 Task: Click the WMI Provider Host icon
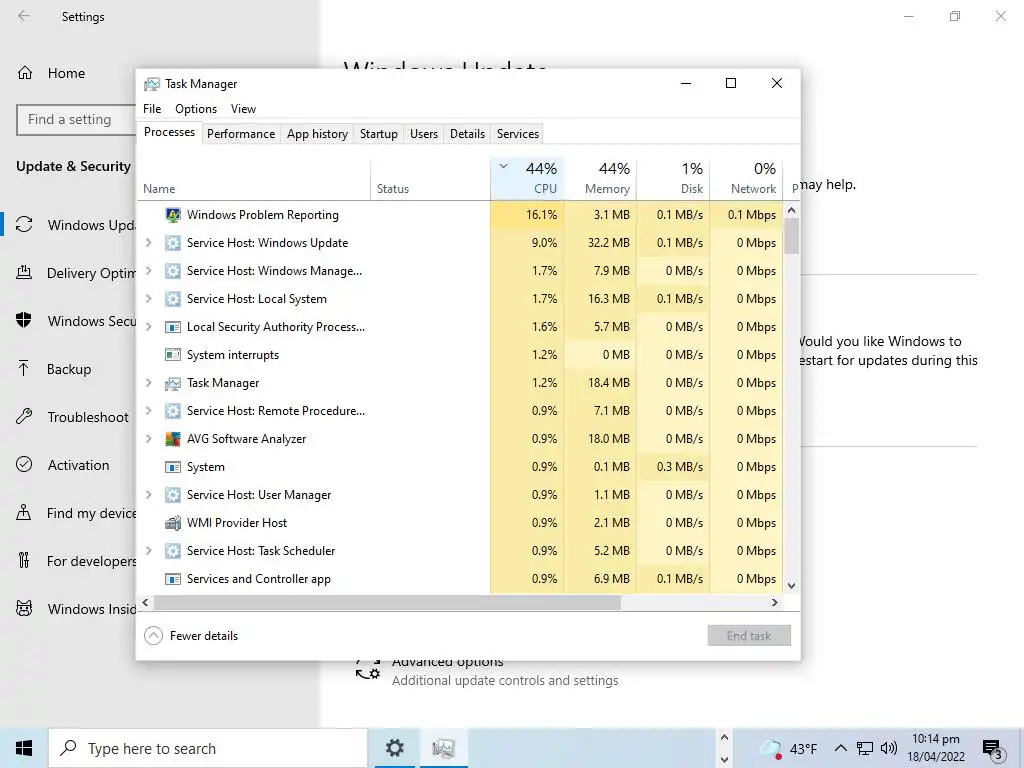click(x=172, y=523)
